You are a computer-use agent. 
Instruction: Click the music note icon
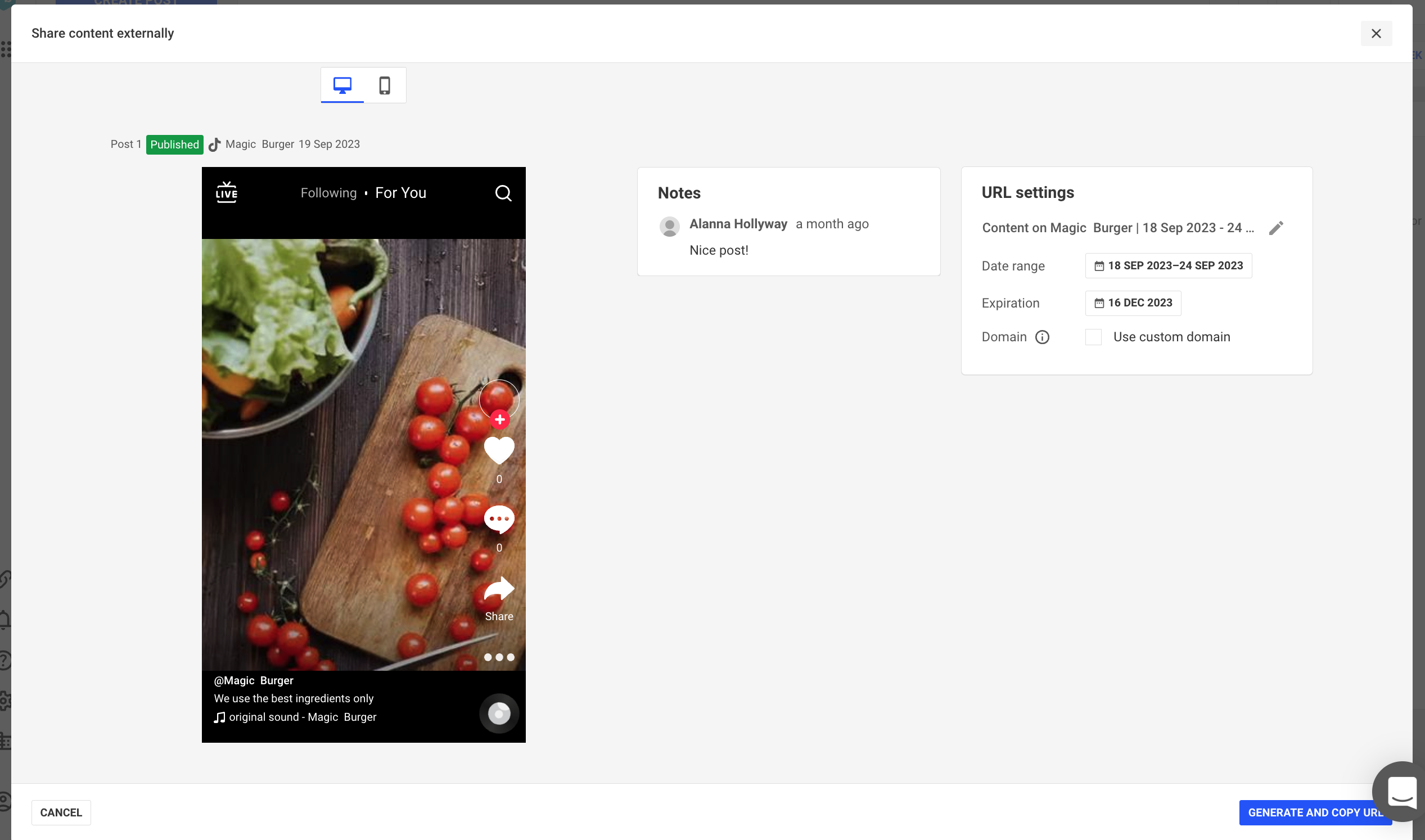click(220, 718)
